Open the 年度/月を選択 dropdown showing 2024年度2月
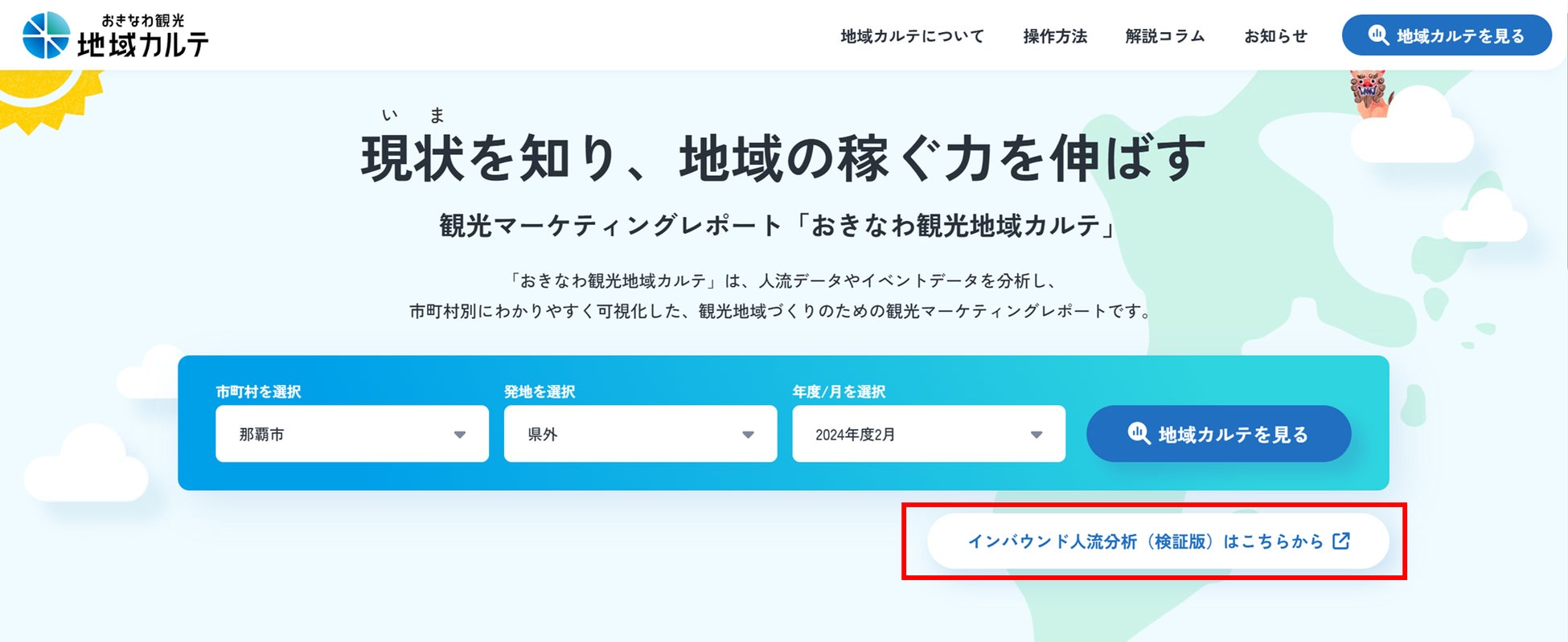The image size is (1568, 642). click(x=929, y=434)
